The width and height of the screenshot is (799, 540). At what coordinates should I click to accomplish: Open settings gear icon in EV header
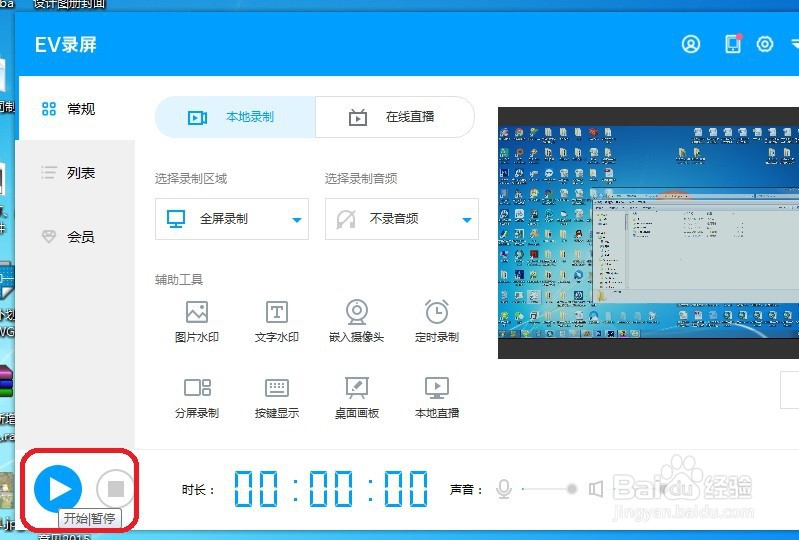(x=764, y=44)
